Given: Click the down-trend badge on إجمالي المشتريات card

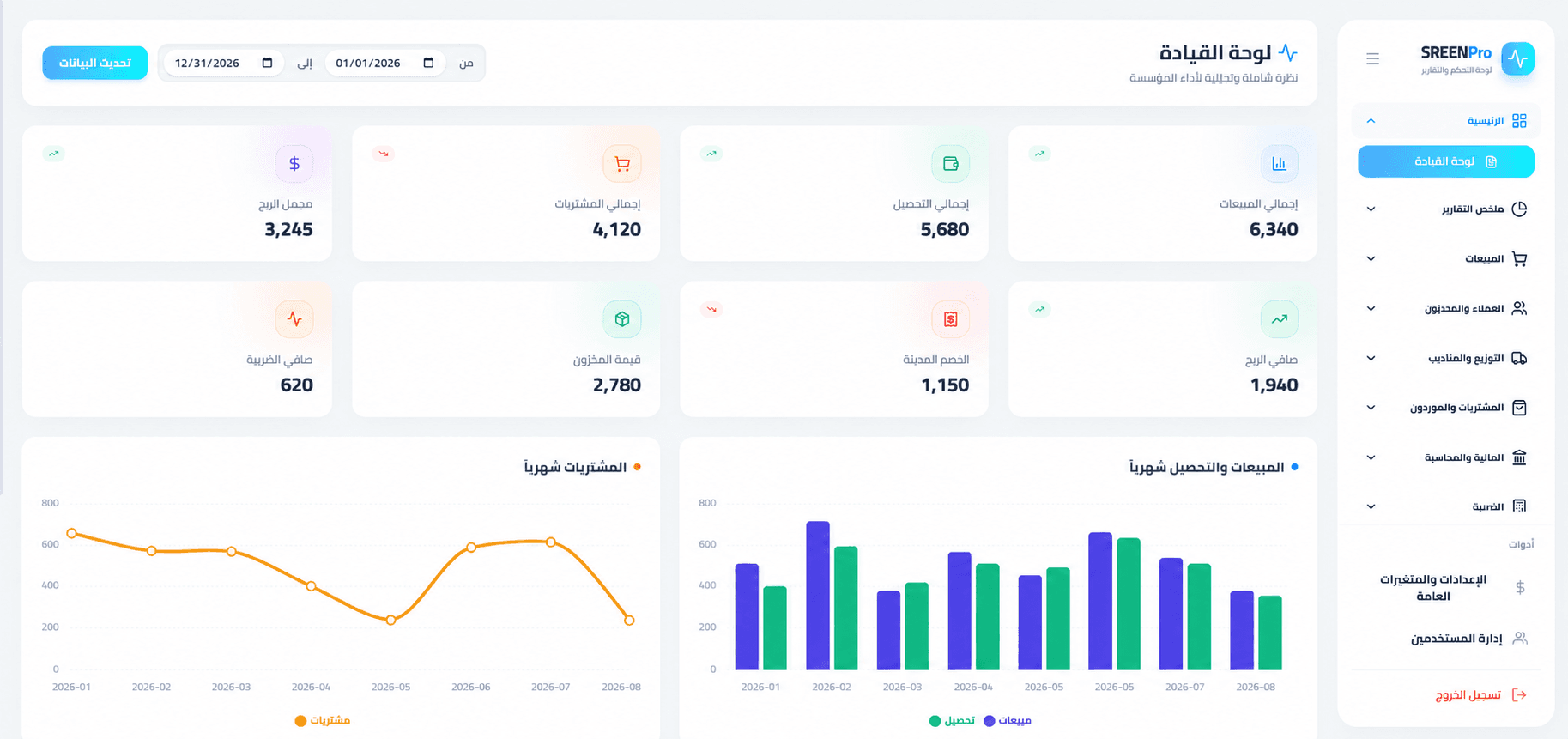Looking at the screenshot, I should click(384, 154).
